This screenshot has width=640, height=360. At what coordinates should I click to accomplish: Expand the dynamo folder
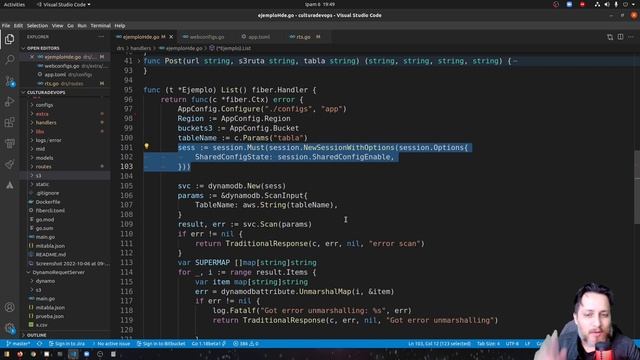coord(45,281)
